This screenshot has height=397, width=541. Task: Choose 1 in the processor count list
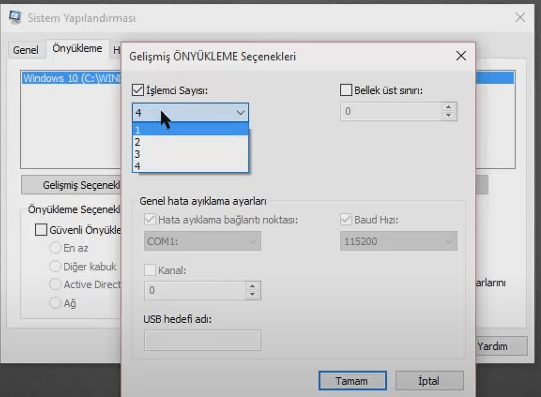click(x=190, y=130)
